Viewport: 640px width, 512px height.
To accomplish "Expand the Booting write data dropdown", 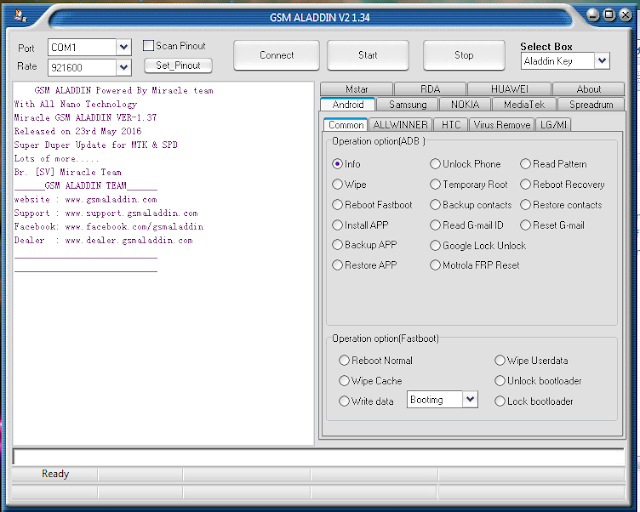I will tap(470, 399).
